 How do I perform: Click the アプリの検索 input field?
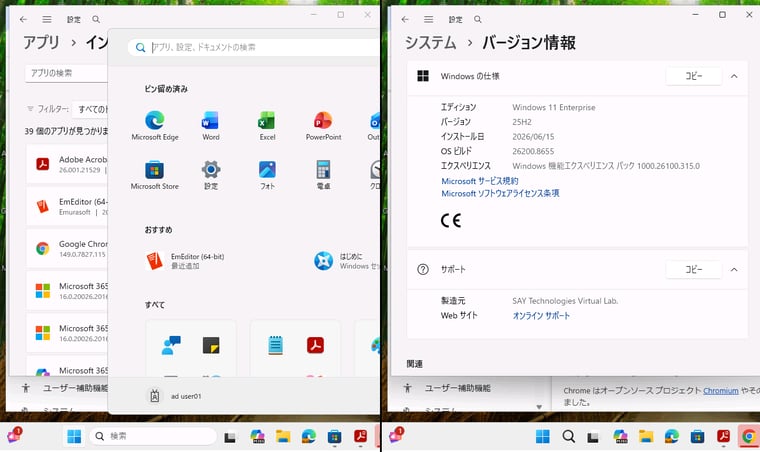tap(66, 73)
